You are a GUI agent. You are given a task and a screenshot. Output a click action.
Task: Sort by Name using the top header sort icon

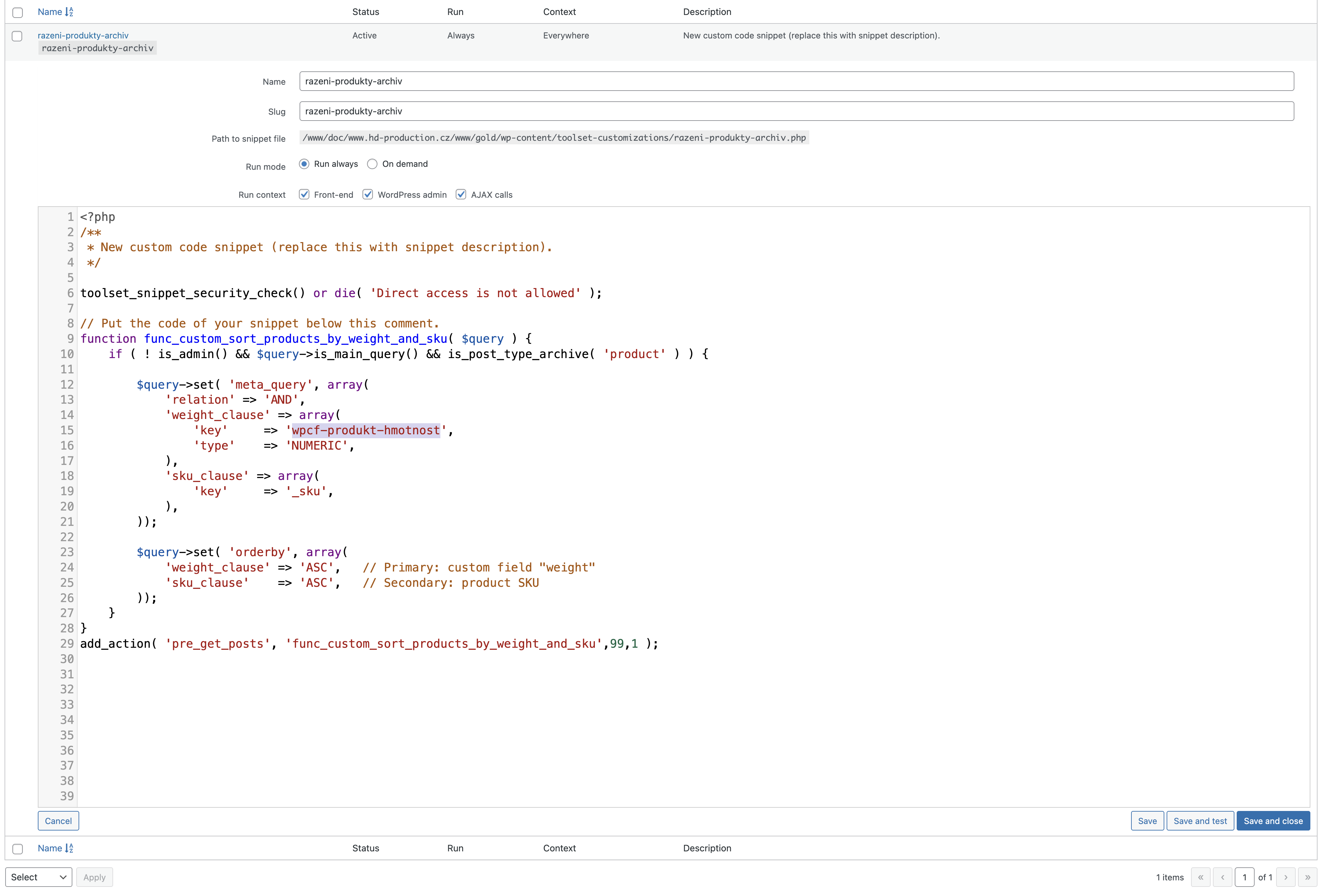tap(69, 12)
